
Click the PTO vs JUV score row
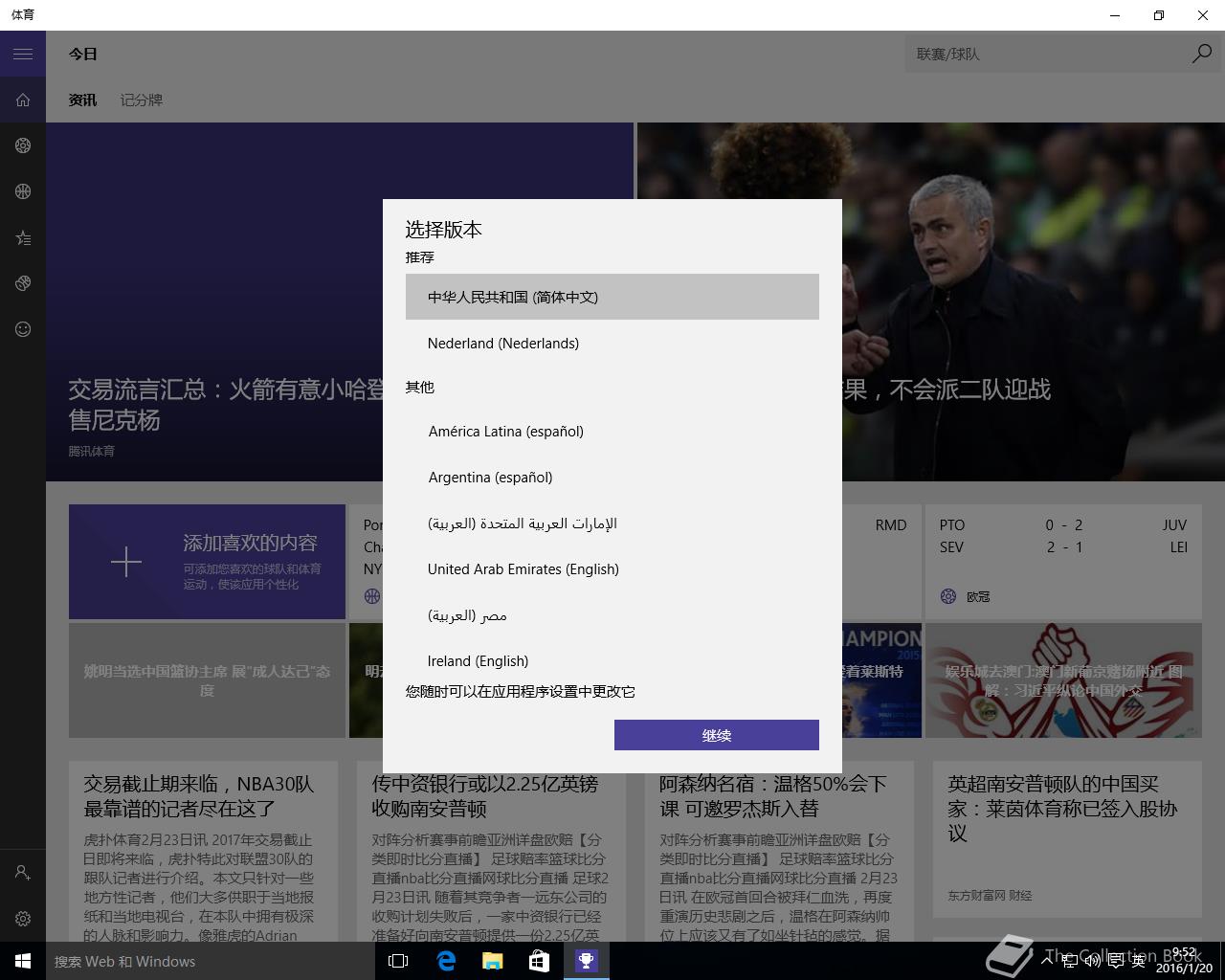pyautogui.click(x=1063, y=524)
